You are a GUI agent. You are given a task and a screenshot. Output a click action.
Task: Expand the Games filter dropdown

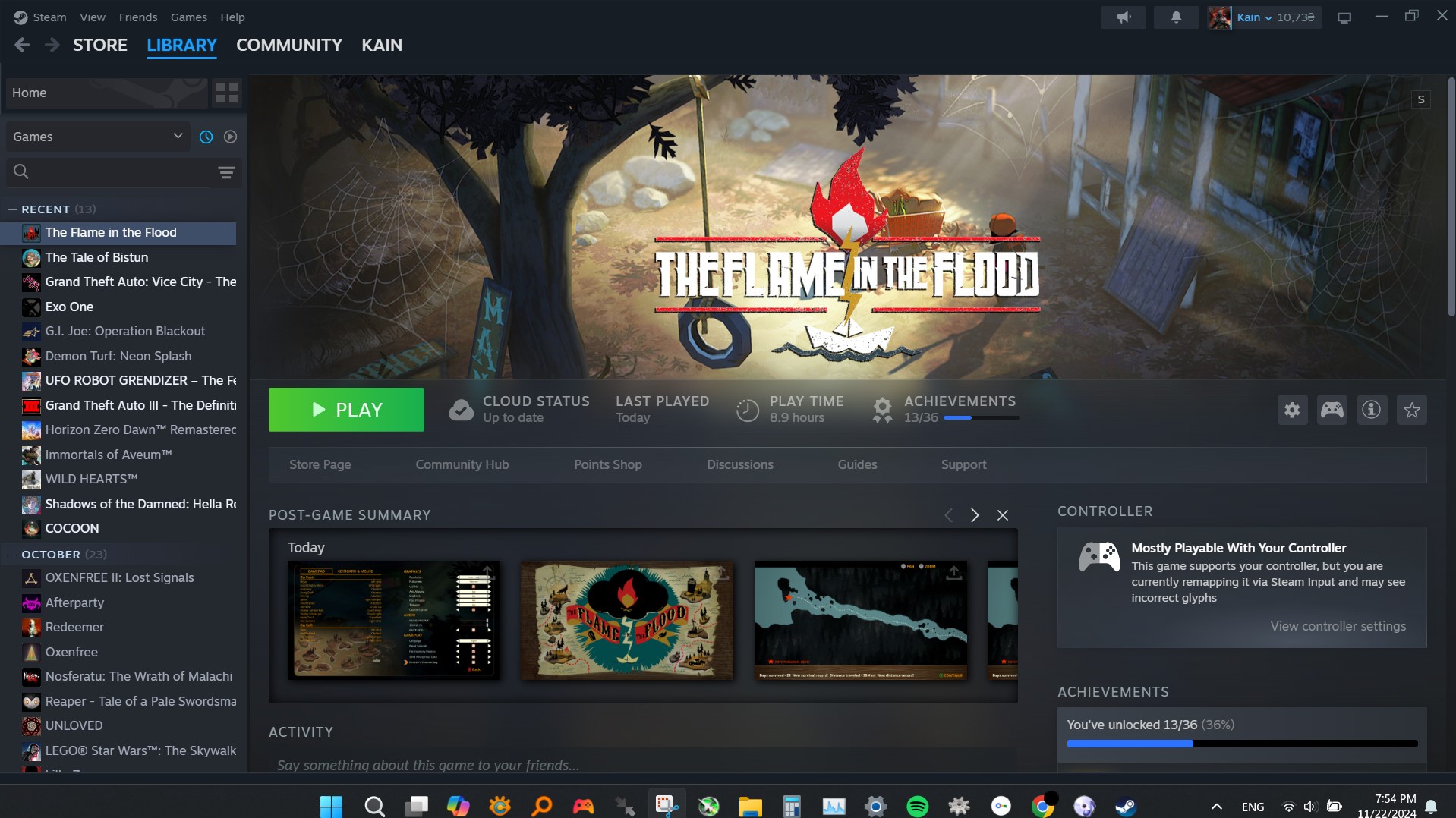click(x=99, y=137)
